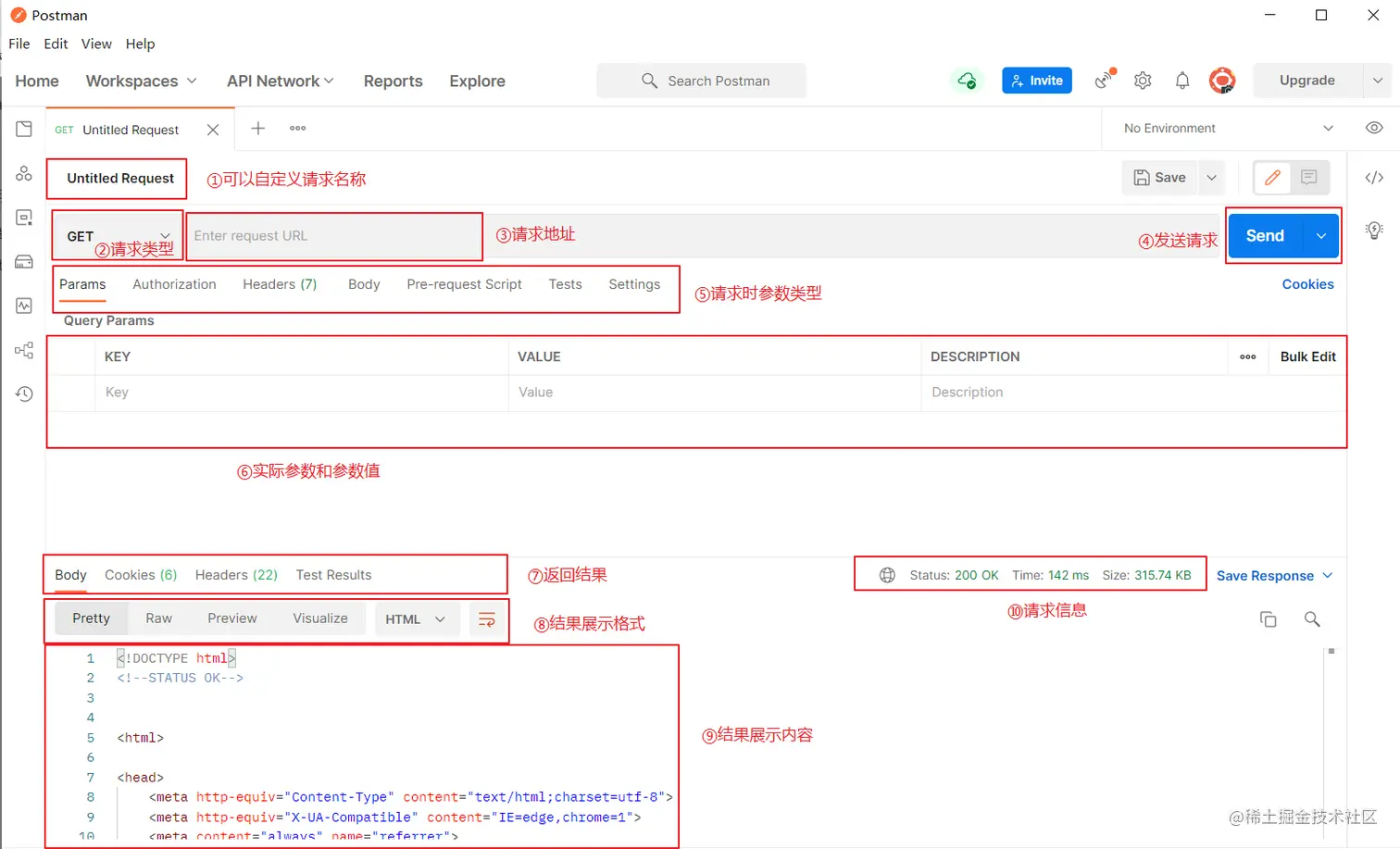Open the response Headers (22) tab

tap(236, 575)
